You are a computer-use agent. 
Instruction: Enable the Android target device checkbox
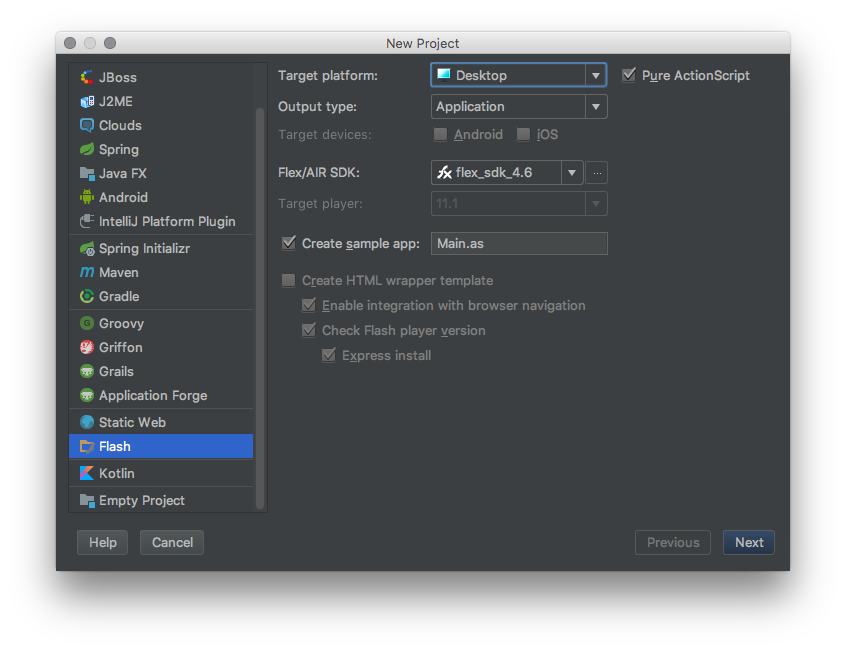pos(440,134)
